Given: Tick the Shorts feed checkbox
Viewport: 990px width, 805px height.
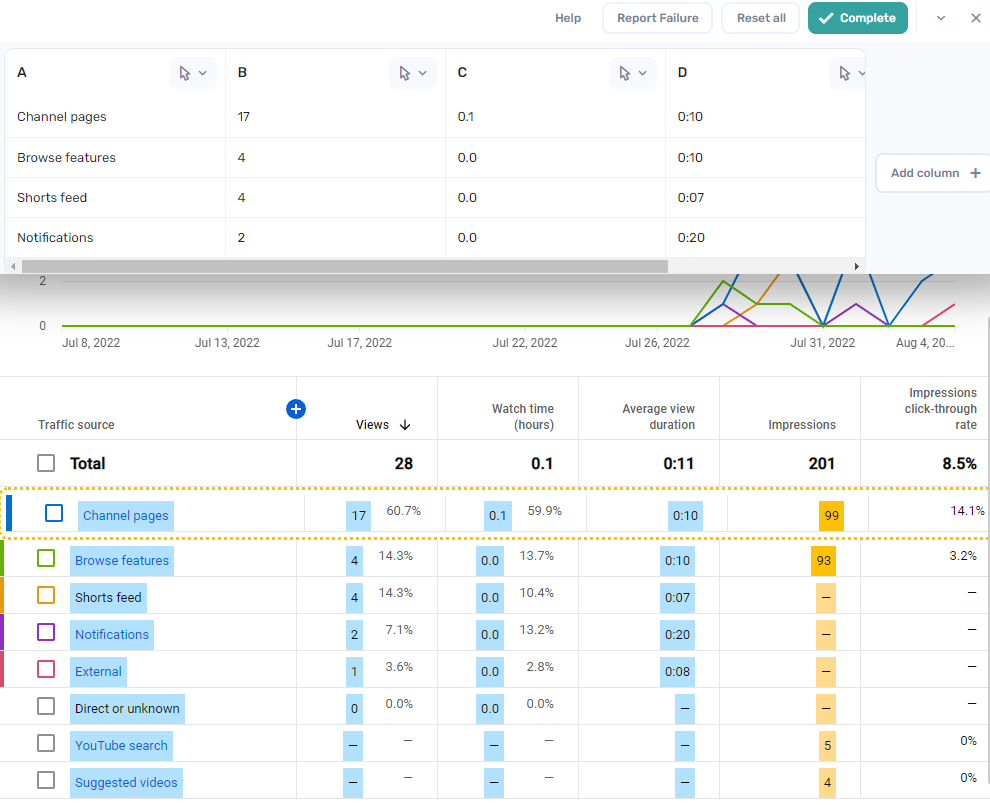Looking at the screenshot, I should coord(46,595).
